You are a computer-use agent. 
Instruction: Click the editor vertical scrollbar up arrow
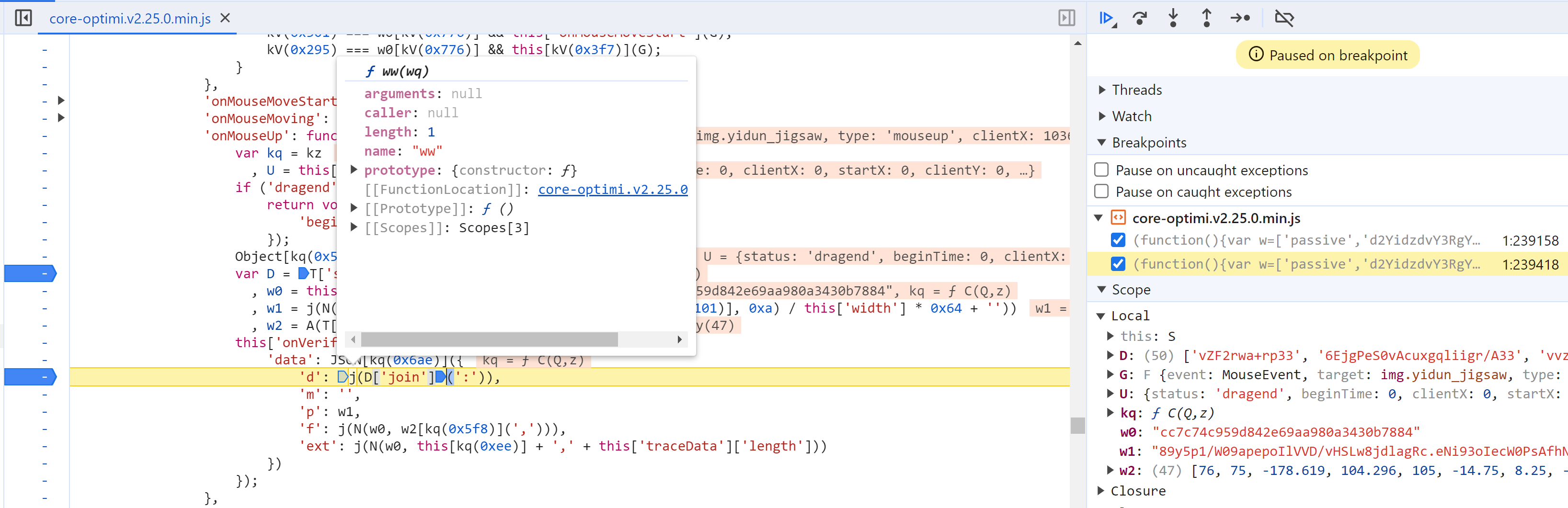tap(1077, 43)
